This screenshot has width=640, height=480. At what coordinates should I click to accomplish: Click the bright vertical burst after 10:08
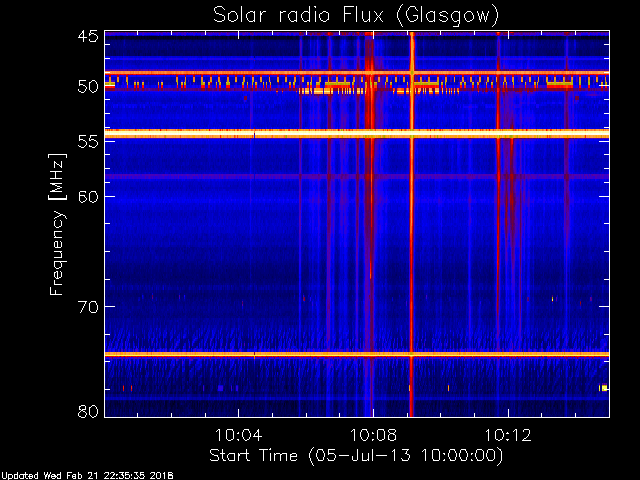411,224
